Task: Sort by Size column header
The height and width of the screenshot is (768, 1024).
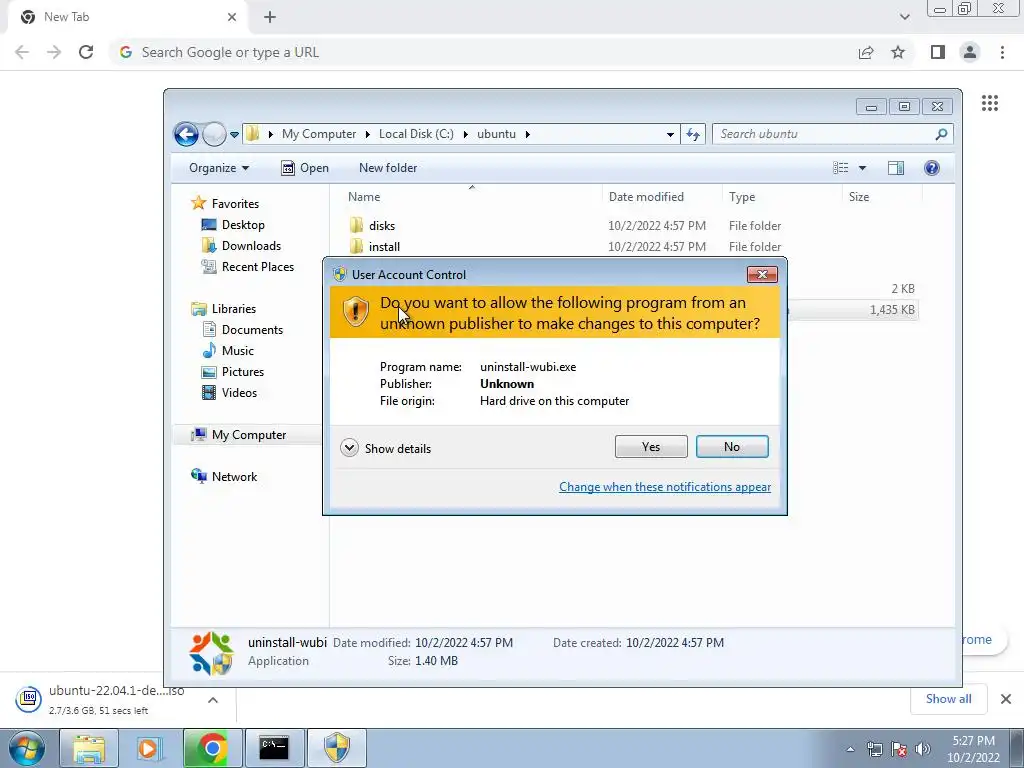Action: click(x=859, y=197)
